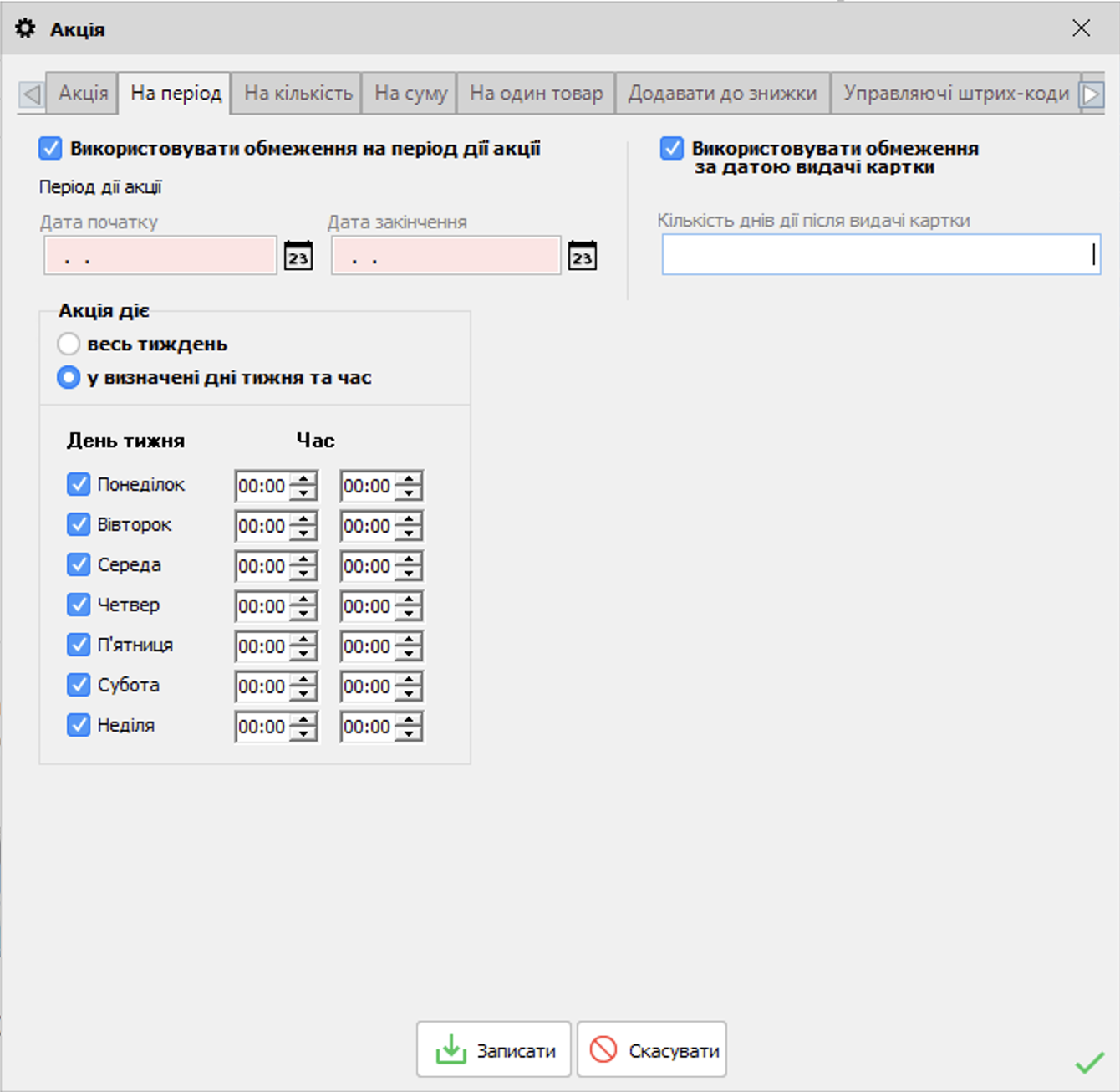Click the gear icon in title bar
Image resolution: width=1120 pixels, height=1092 pixels.
pyautogui.click(x=26, y=28)
